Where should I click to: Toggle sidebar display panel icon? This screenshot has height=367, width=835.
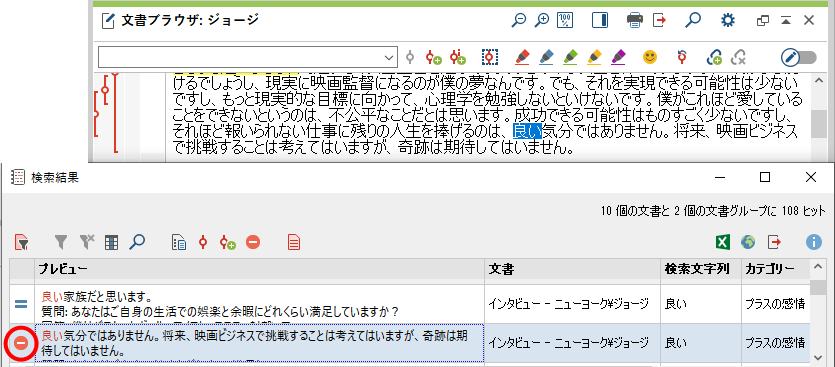point(600,20)
